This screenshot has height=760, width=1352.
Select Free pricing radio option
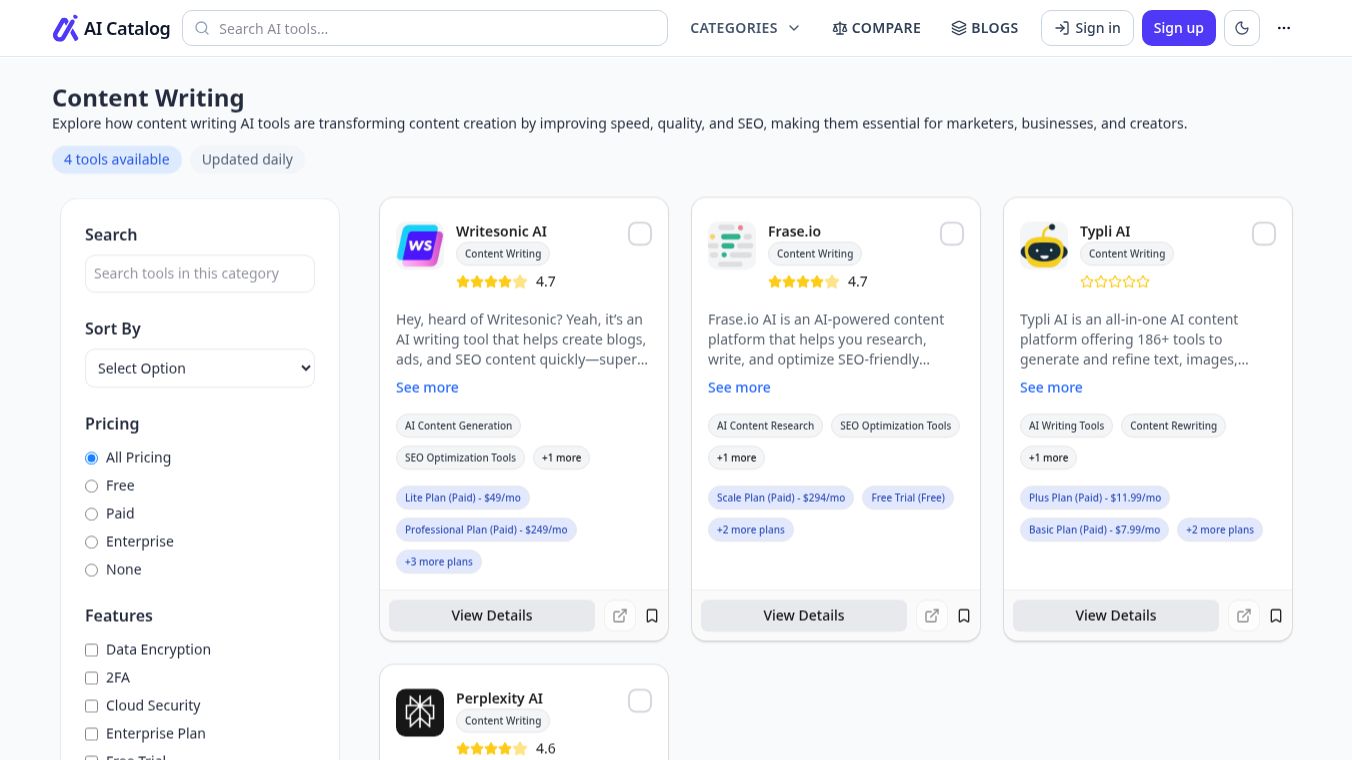[x=92, y=486]
